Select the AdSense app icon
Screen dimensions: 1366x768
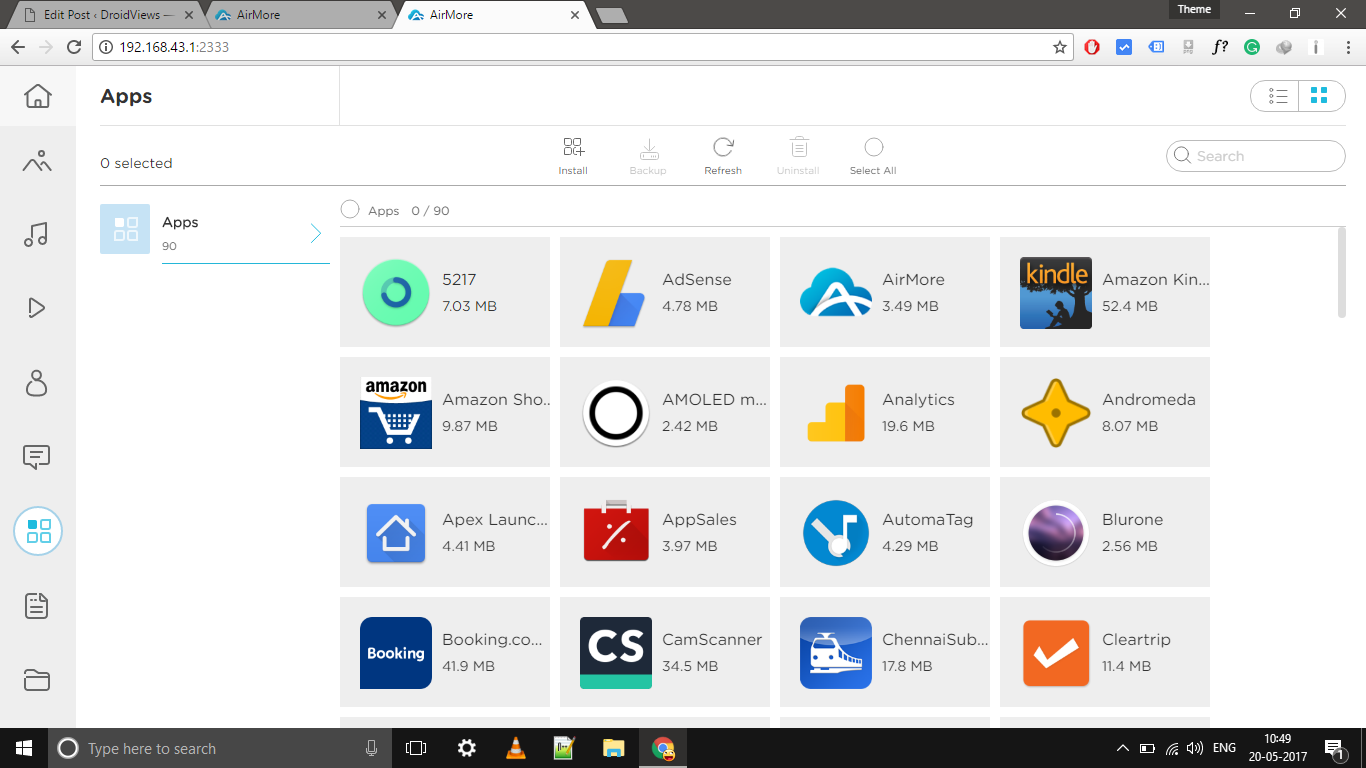613,293
